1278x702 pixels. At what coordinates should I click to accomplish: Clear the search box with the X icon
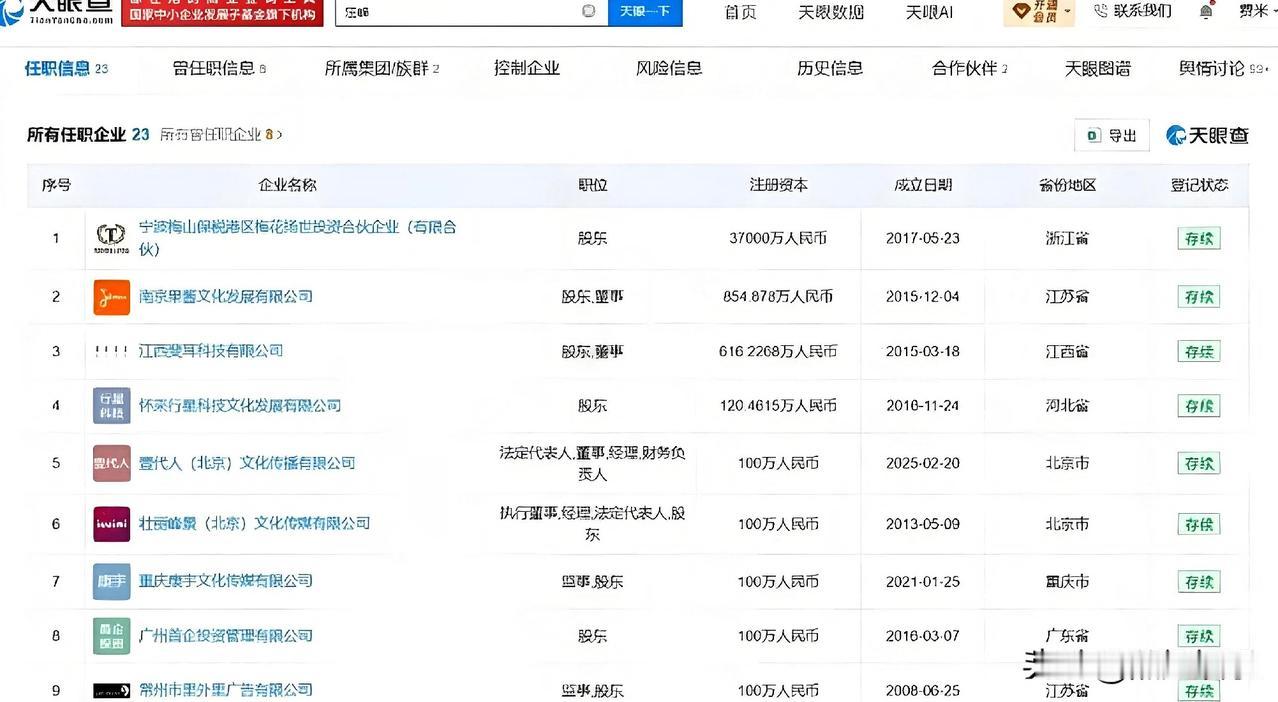(589, 11)
